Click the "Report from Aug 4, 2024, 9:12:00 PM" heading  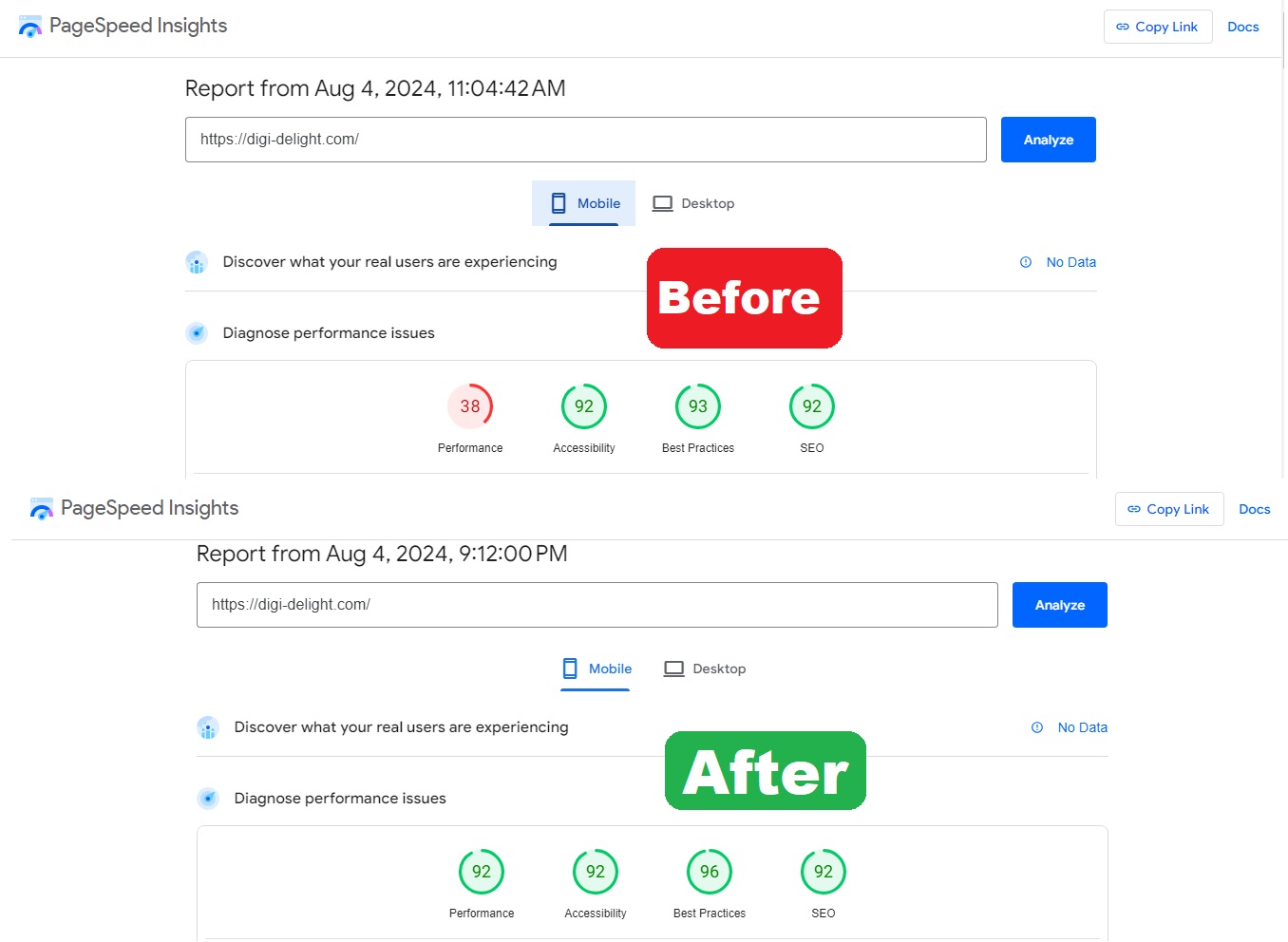point(382,554)
